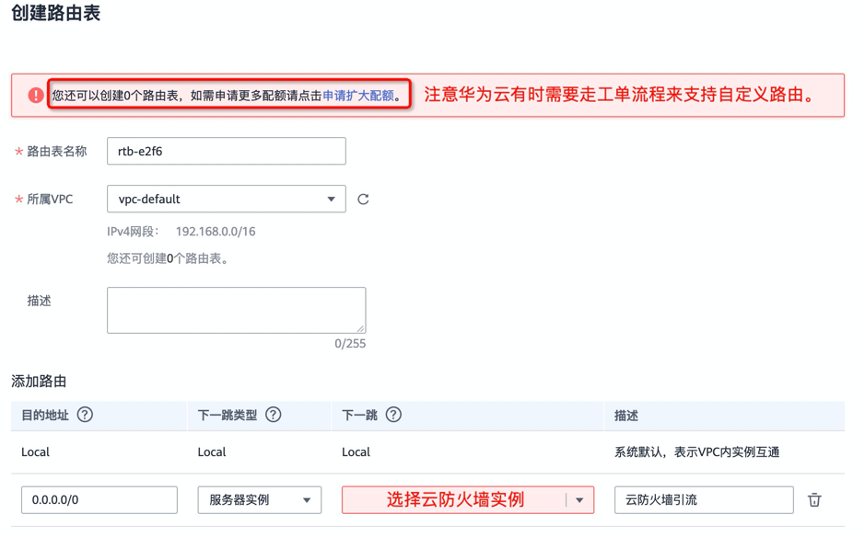Open the 服务器实例 next hop type dropdown

point(259,500)
